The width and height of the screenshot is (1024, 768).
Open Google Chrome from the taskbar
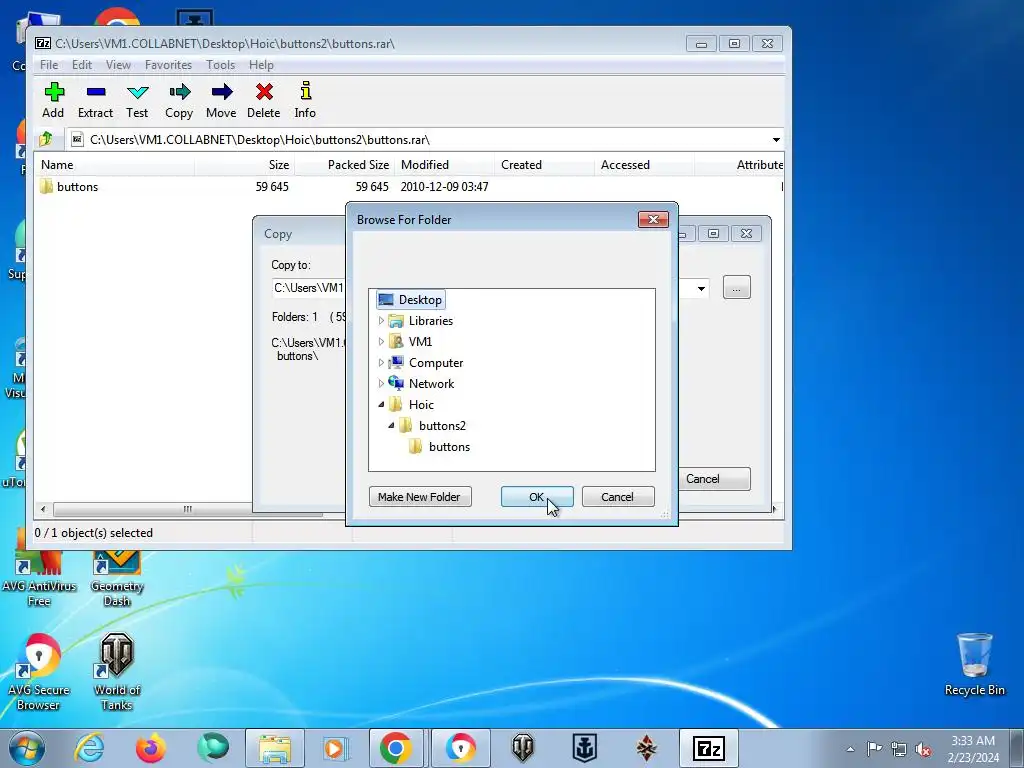pyautogui.click(x=396, y=748)
